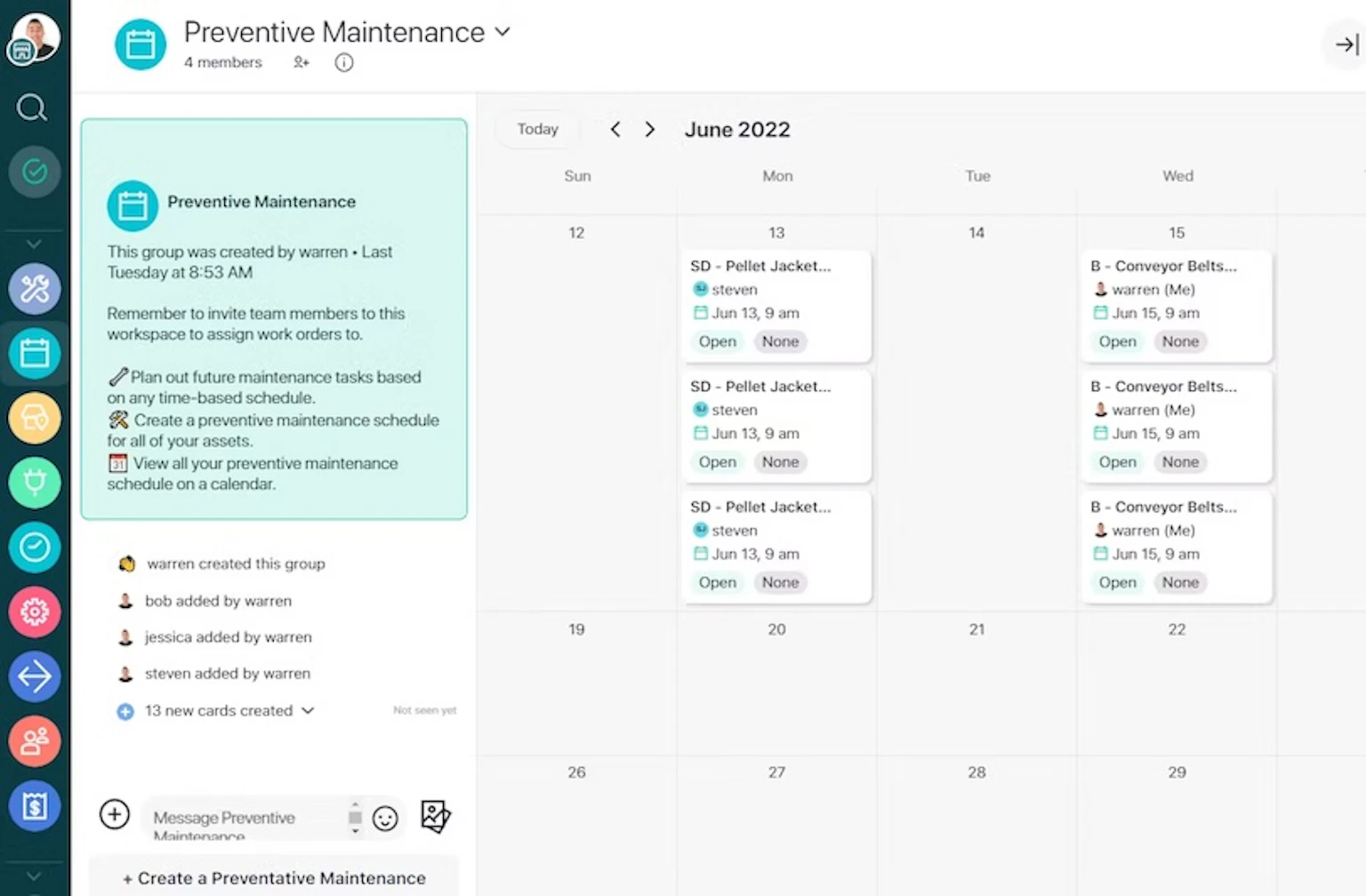The height and width of the screenshot is (896, 1366).
Task: Click the 4 members label
Action: point(223,62)
